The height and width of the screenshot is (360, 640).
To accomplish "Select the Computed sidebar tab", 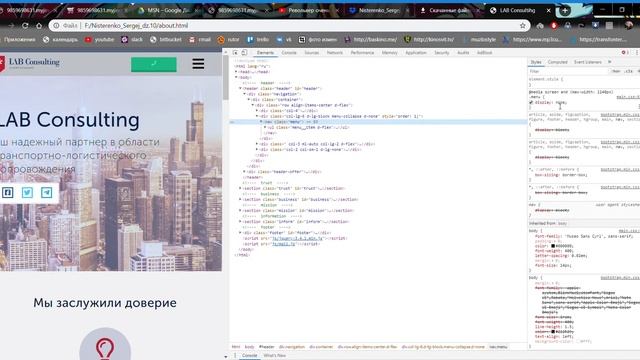I will tap(558, 62).
